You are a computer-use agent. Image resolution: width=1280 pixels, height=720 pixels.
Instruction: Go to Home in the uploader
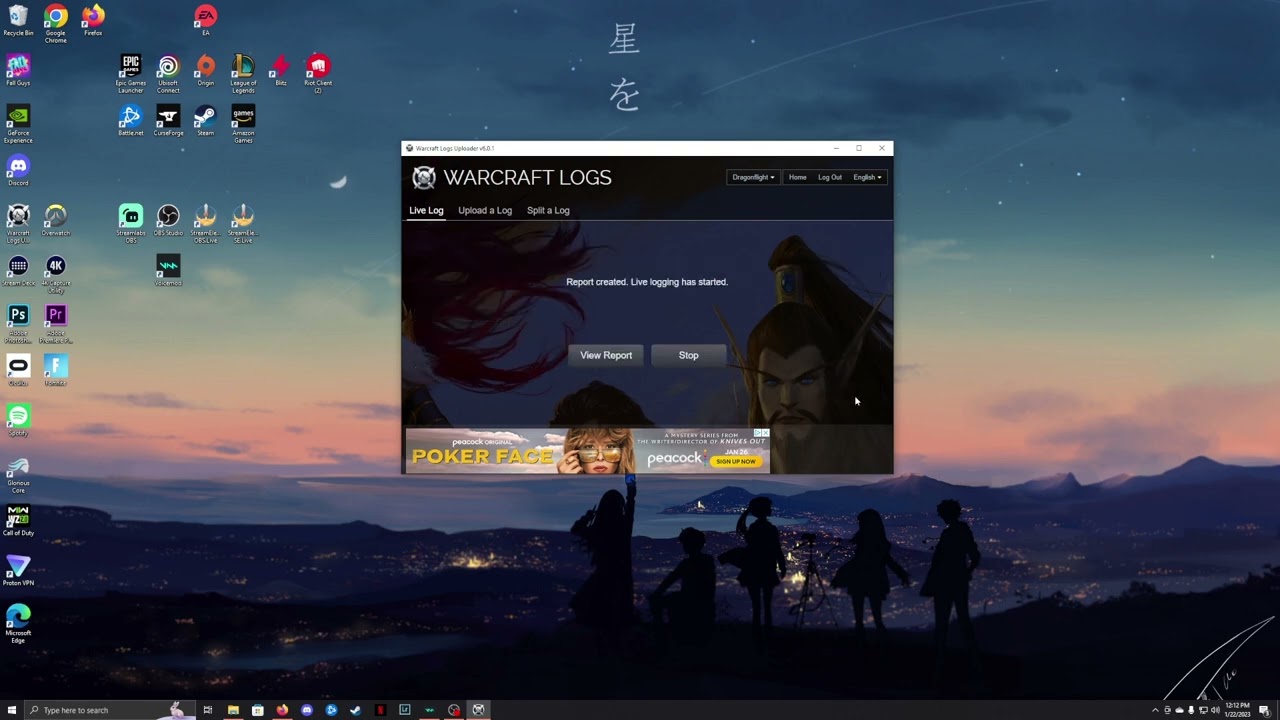[797, 177]
